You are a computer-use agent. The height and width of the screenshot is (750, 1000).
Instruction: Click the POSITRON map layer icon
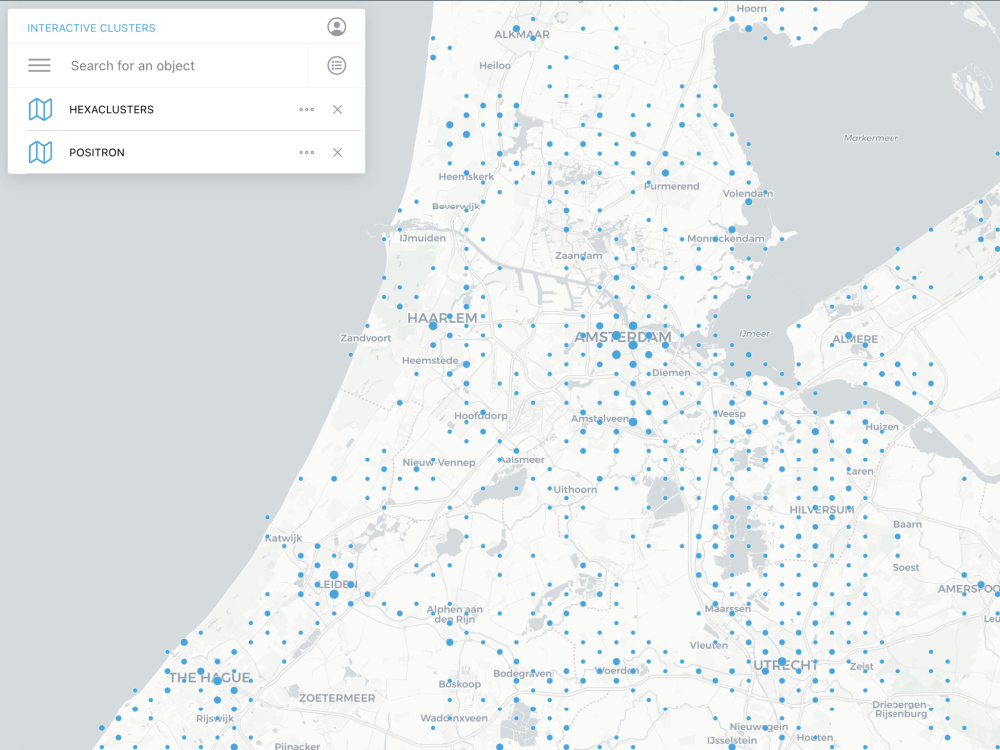click(40, 152)
